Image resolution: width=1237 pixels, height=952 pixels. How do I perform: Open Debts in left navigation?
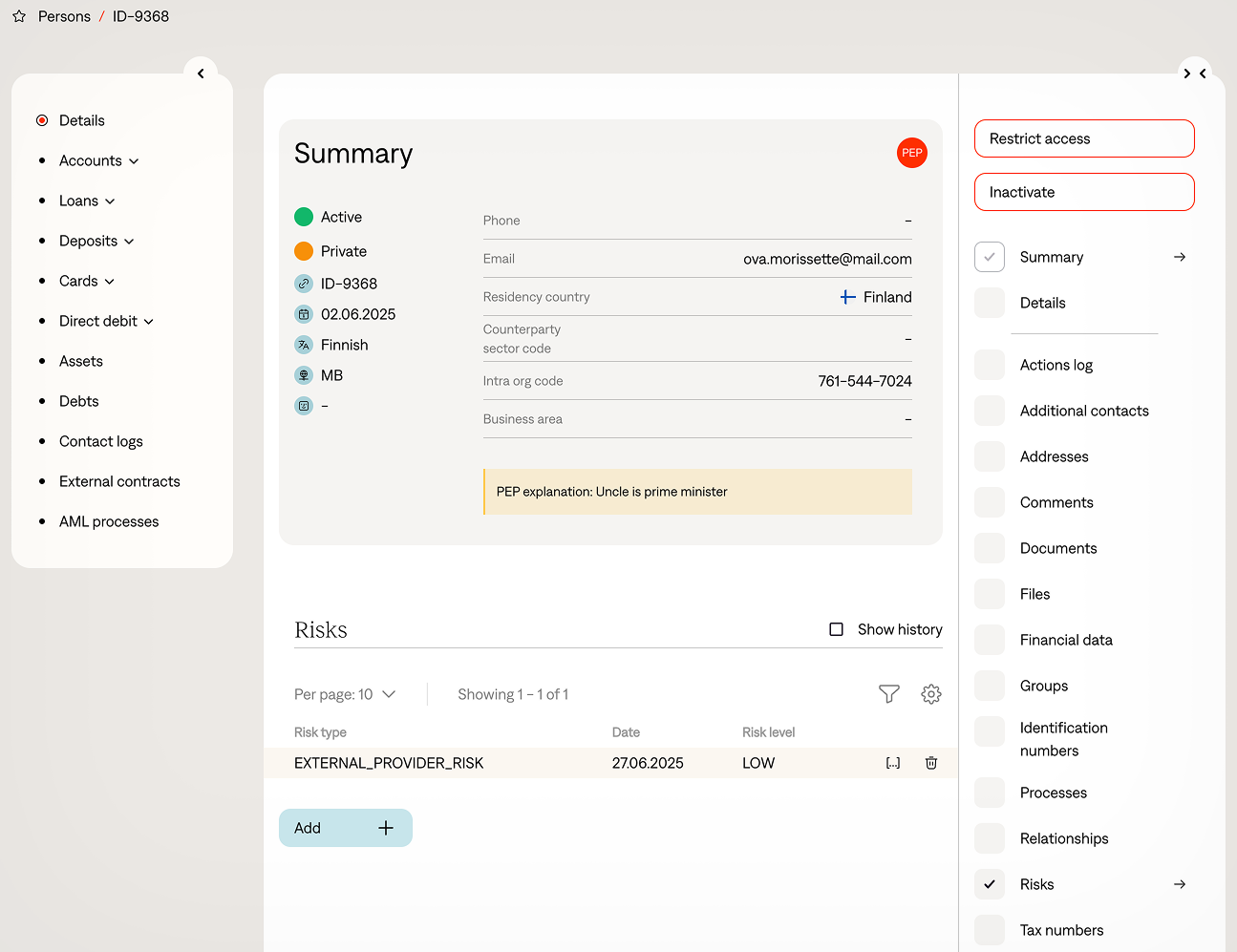pyautogui.click(x=79, y=401)
